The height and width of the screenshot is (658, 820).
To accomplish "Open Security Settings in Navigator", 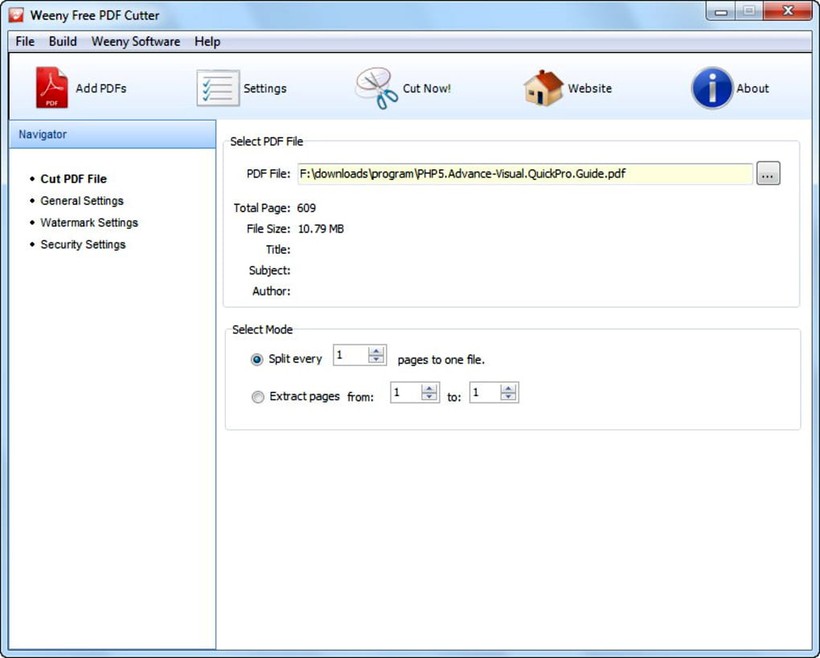I will click(83, 245).
